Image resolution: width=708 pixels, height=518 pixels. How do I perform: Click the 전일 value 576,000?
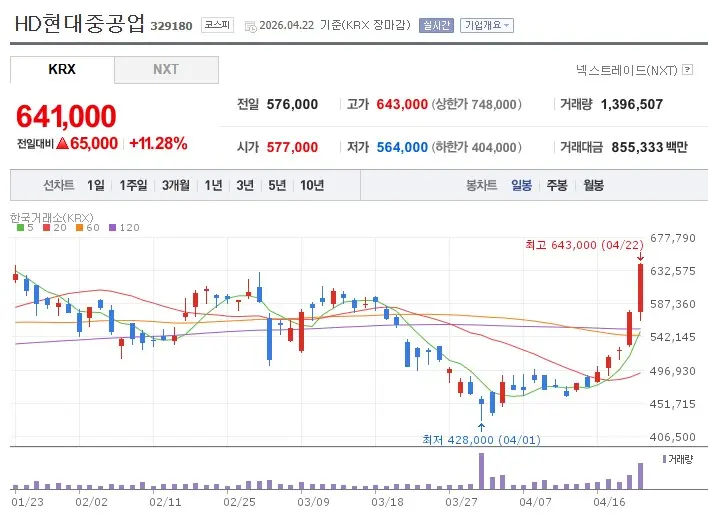pyautogui.click(x=292, y=104)
